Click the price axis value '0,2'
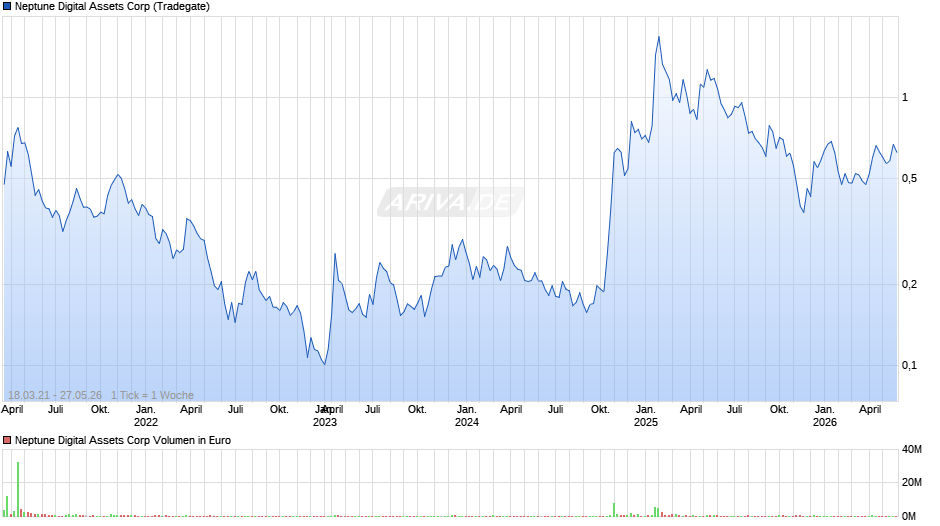940x526 pixels. click(x=909, y=284)
